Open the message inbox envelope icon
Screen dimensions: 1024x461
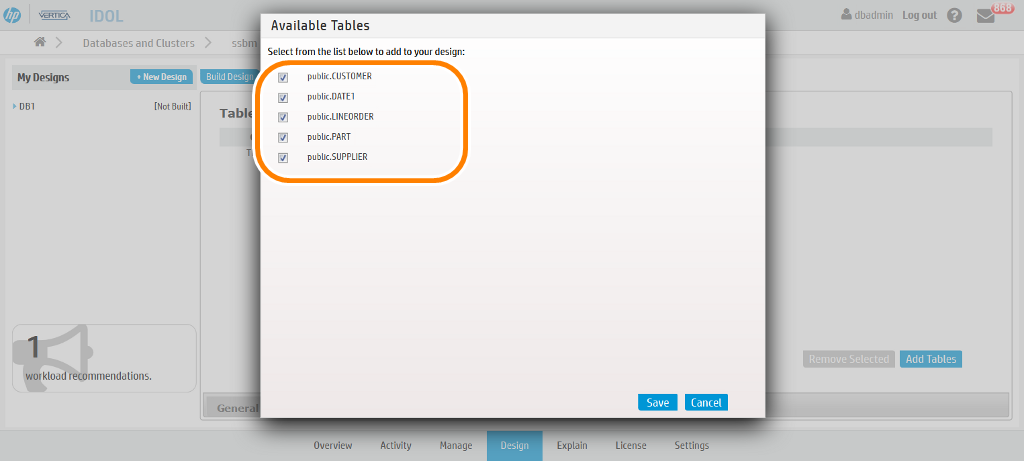(985, 16)
